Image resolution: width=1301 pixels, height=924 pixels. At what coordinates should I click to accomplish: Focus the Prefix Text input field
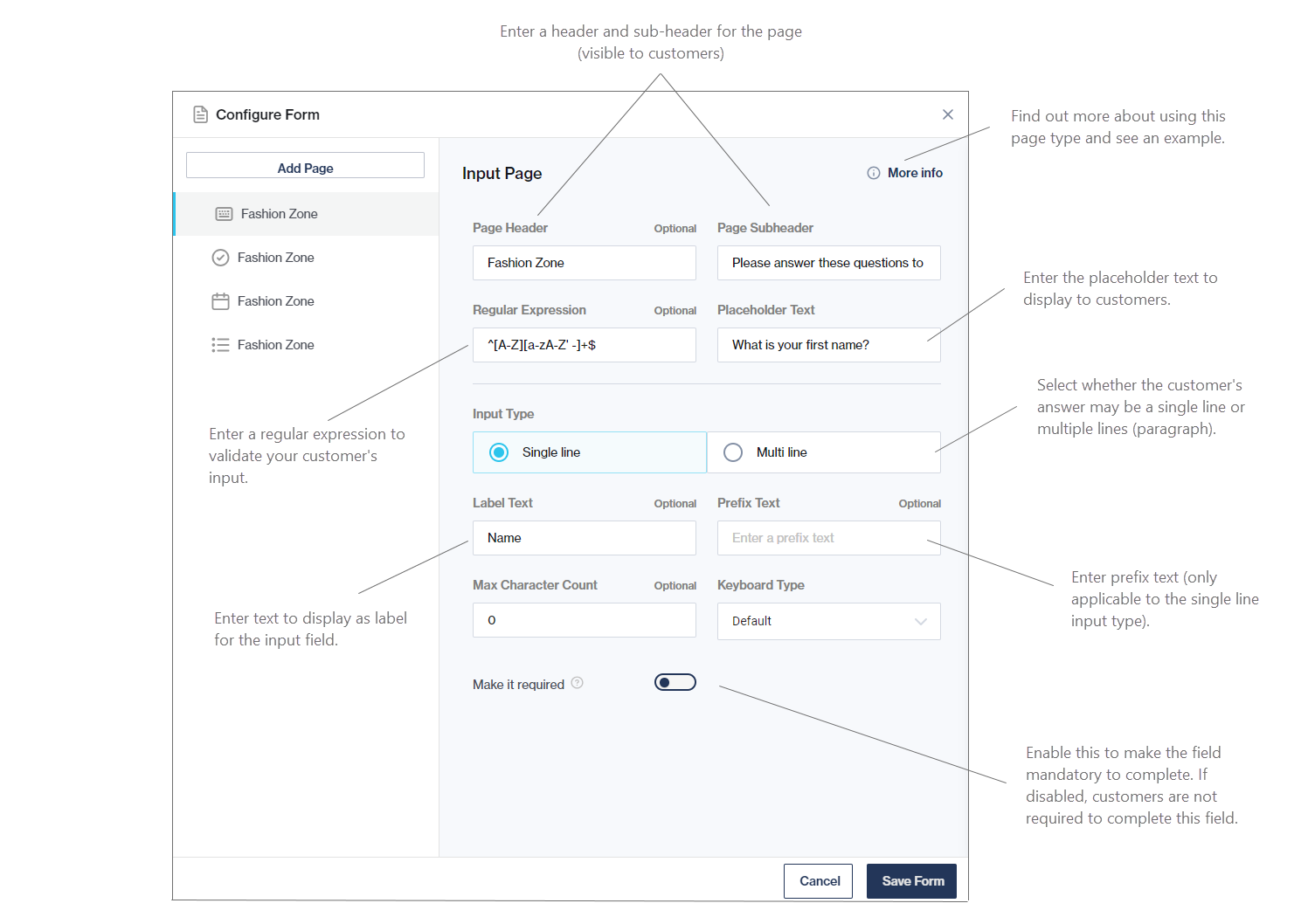[827, 538]
